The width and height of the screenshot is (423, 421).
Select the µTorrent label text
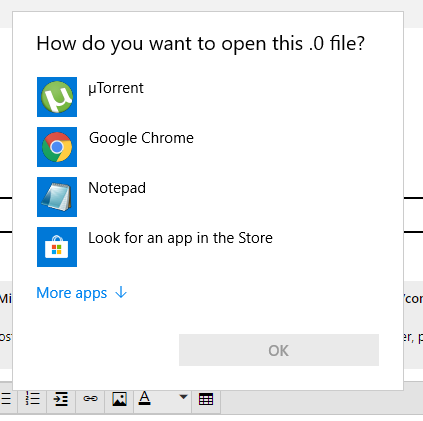[x=116, y=89]
